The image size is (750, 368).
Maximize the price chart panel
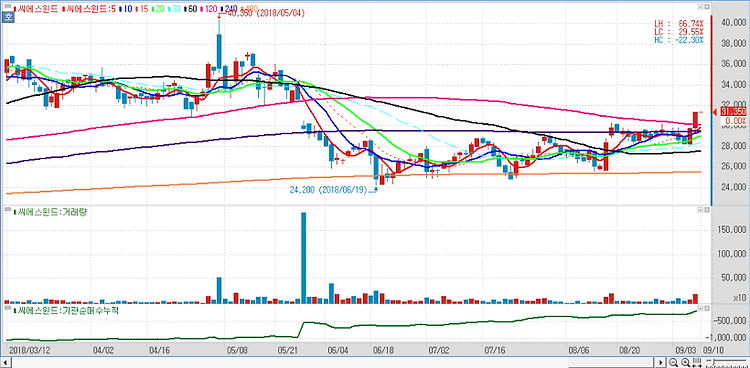coord(700,8)
